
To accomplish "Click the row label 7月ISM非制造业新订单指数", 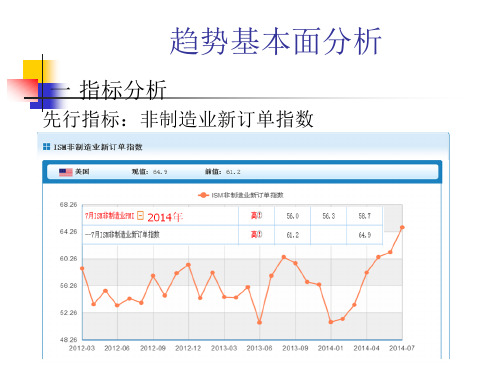I will (122, 235).
